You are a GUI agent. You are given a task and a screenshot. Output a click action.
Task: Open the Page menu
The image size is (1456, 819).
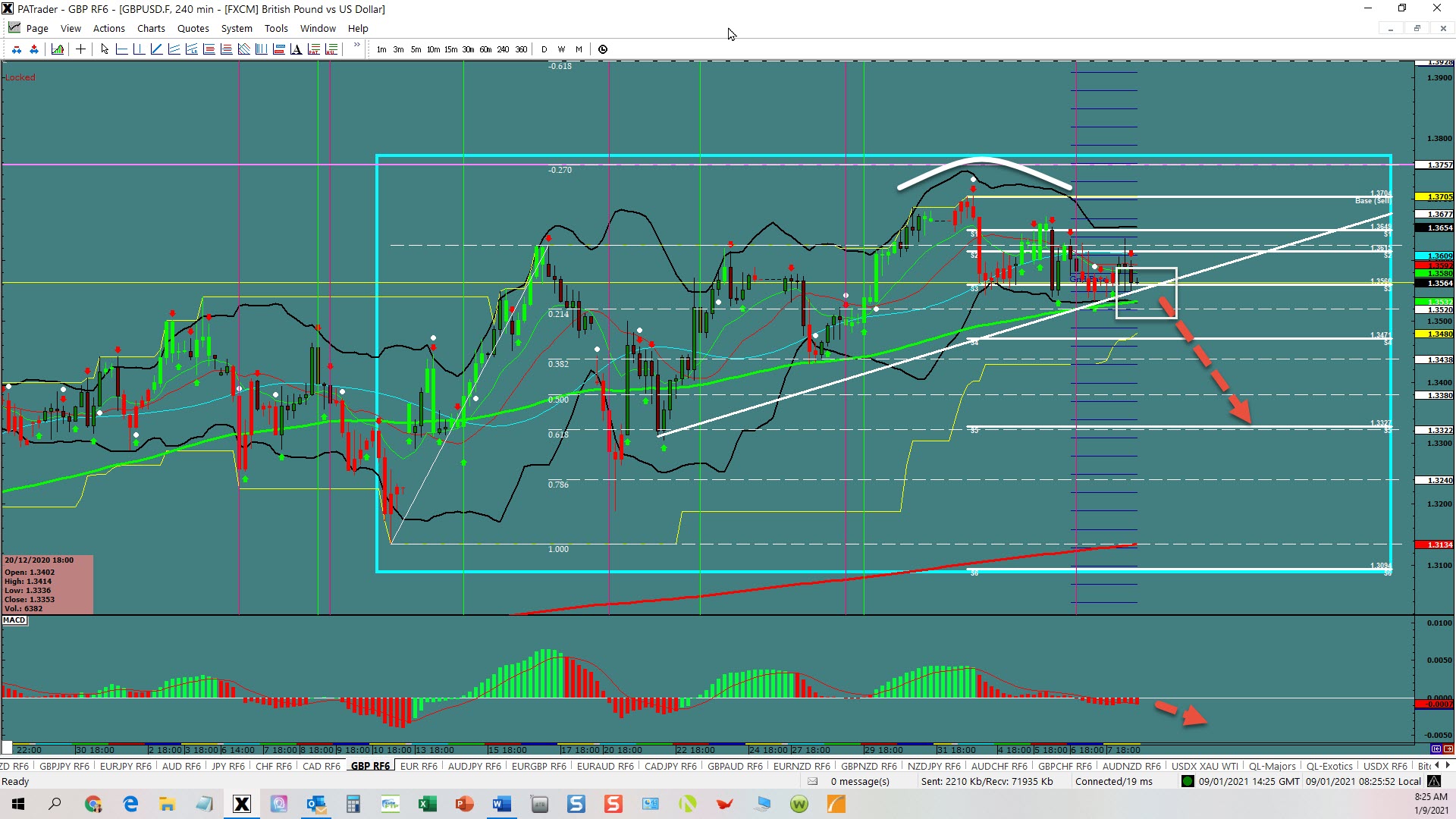pyautogui.click(x=37, y=28)
